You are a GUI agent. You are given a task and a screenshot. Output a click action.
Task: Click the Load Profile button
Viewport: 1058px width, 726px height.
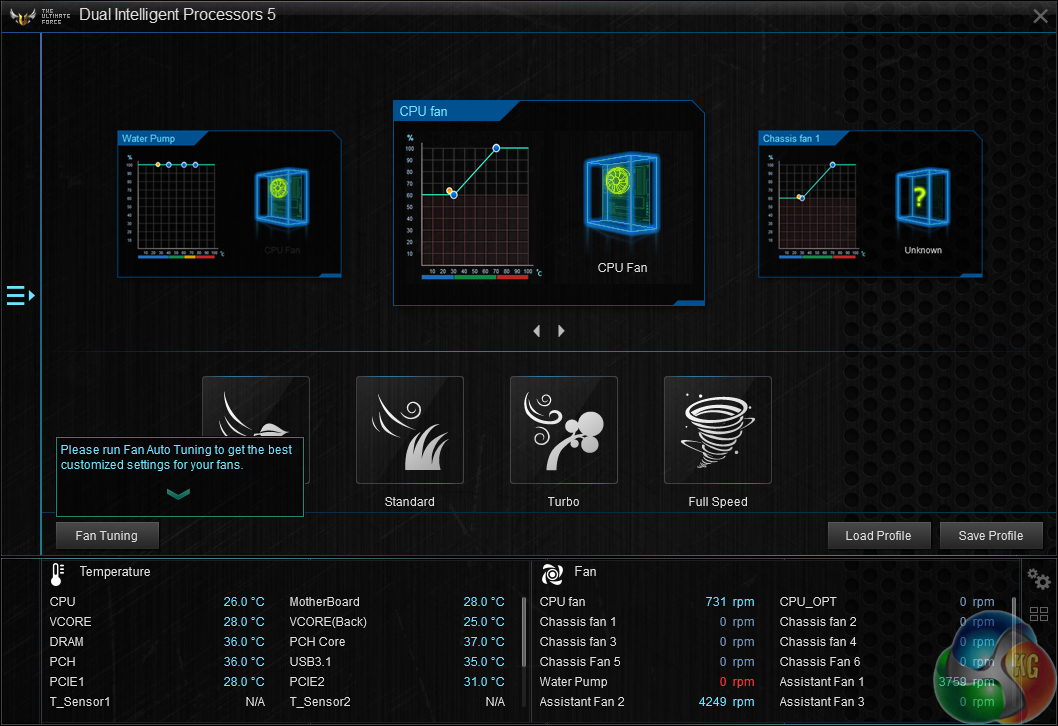click(879, 536)
